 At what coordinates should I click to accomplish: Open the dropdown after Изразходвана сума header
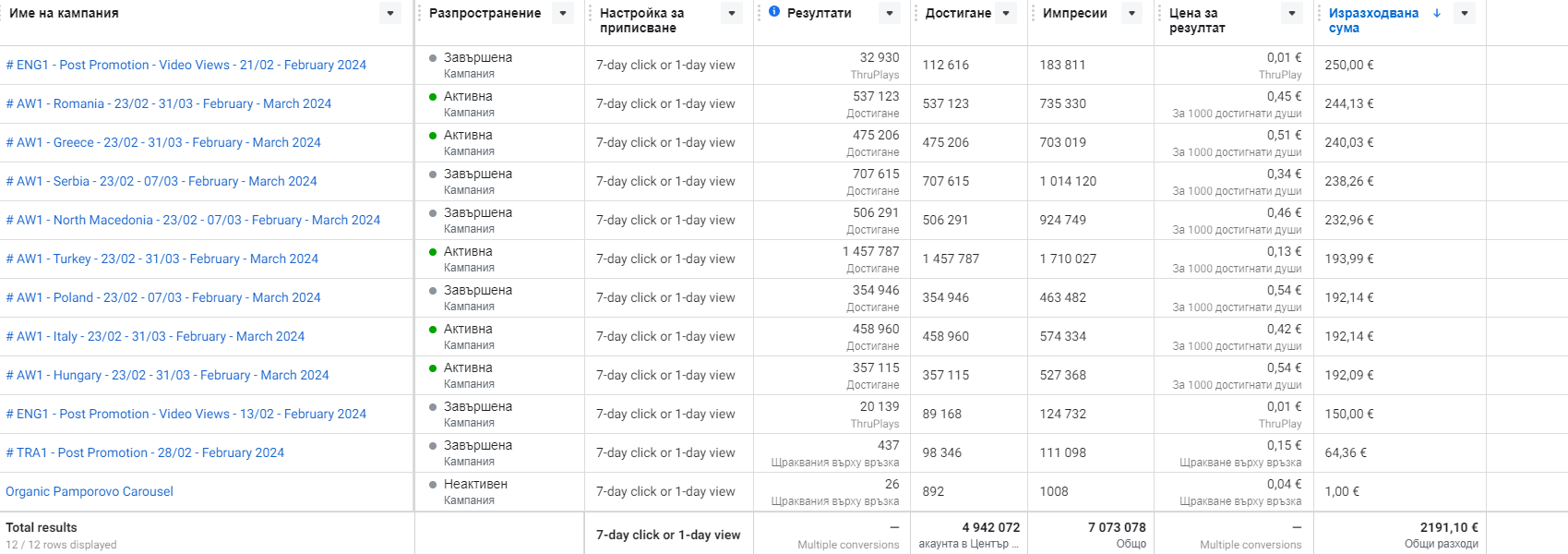point(1464,13)
